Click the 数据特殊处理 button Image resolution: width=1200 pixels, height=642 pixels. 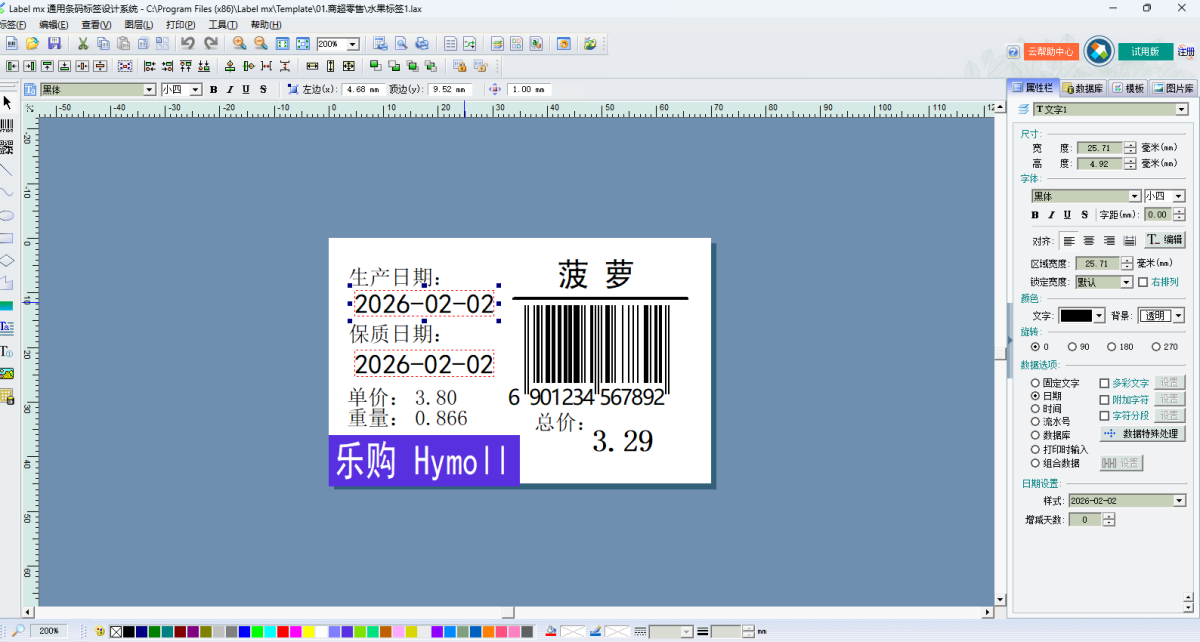[x=1143, y=434]
